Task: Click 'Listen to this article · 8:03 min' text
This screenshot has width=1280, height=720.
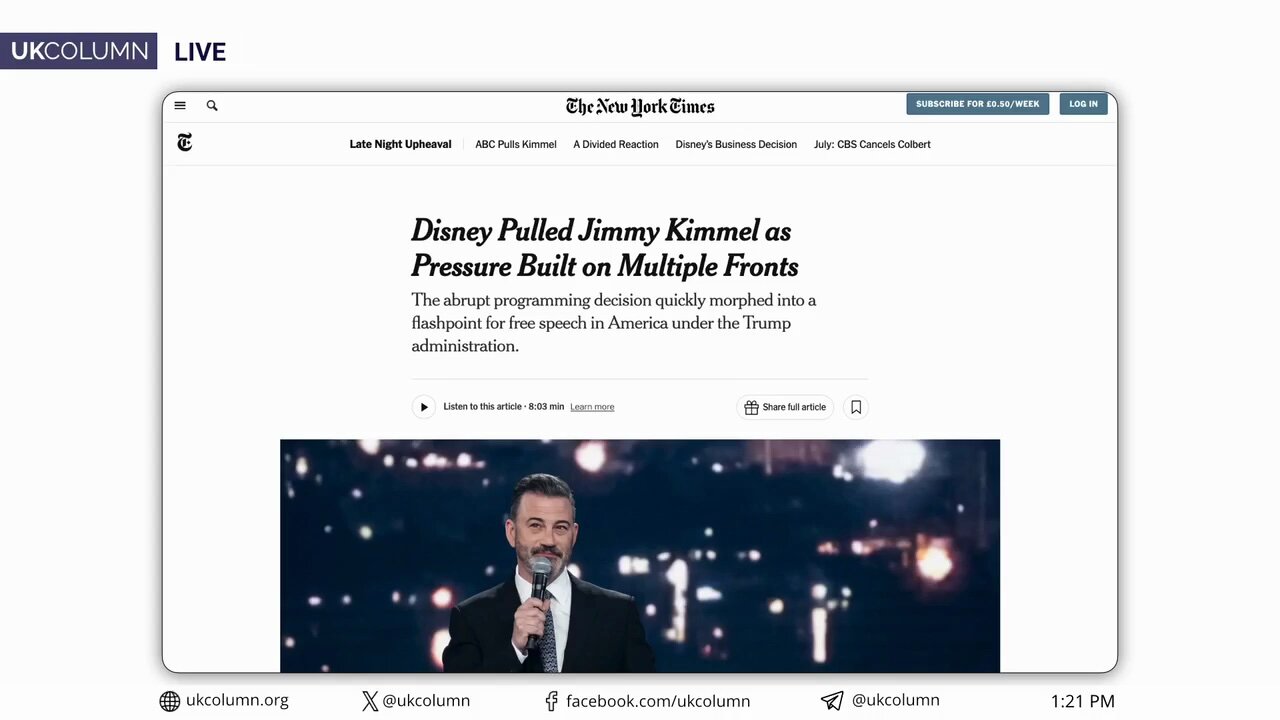Action: [x=504, y=407]
